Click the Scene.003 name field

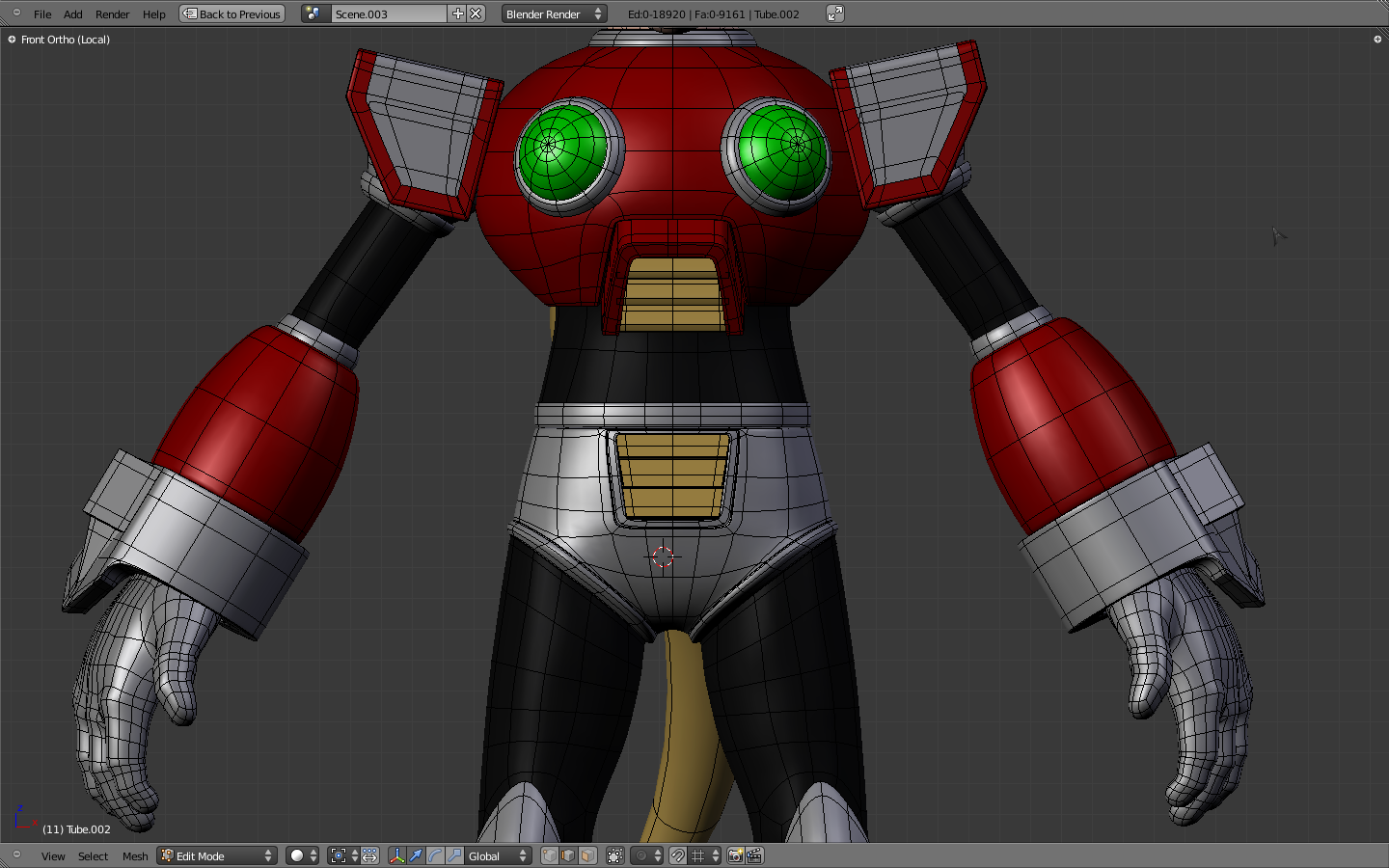coord(389,14)
